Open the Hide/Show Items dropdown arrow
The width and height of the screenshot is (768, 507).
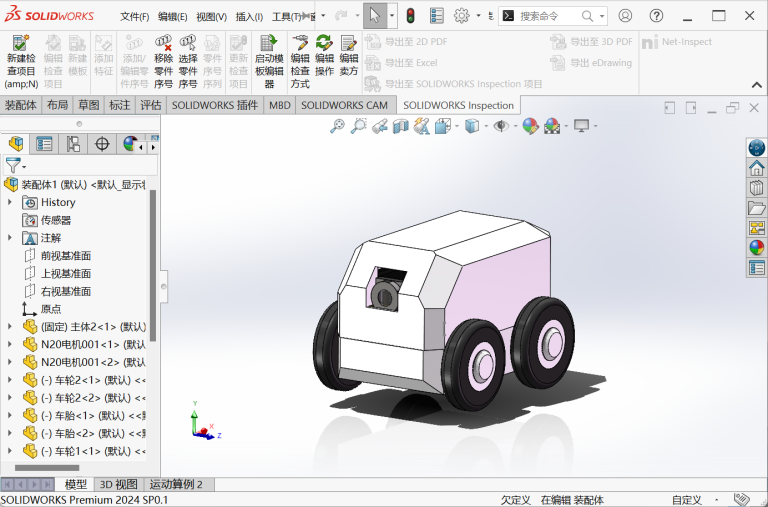coord(516,126)
